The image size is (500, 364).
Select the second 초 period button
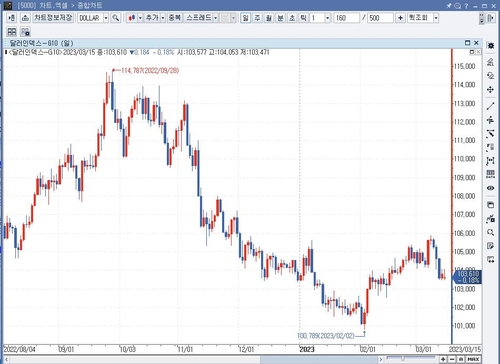coord(292,18)
